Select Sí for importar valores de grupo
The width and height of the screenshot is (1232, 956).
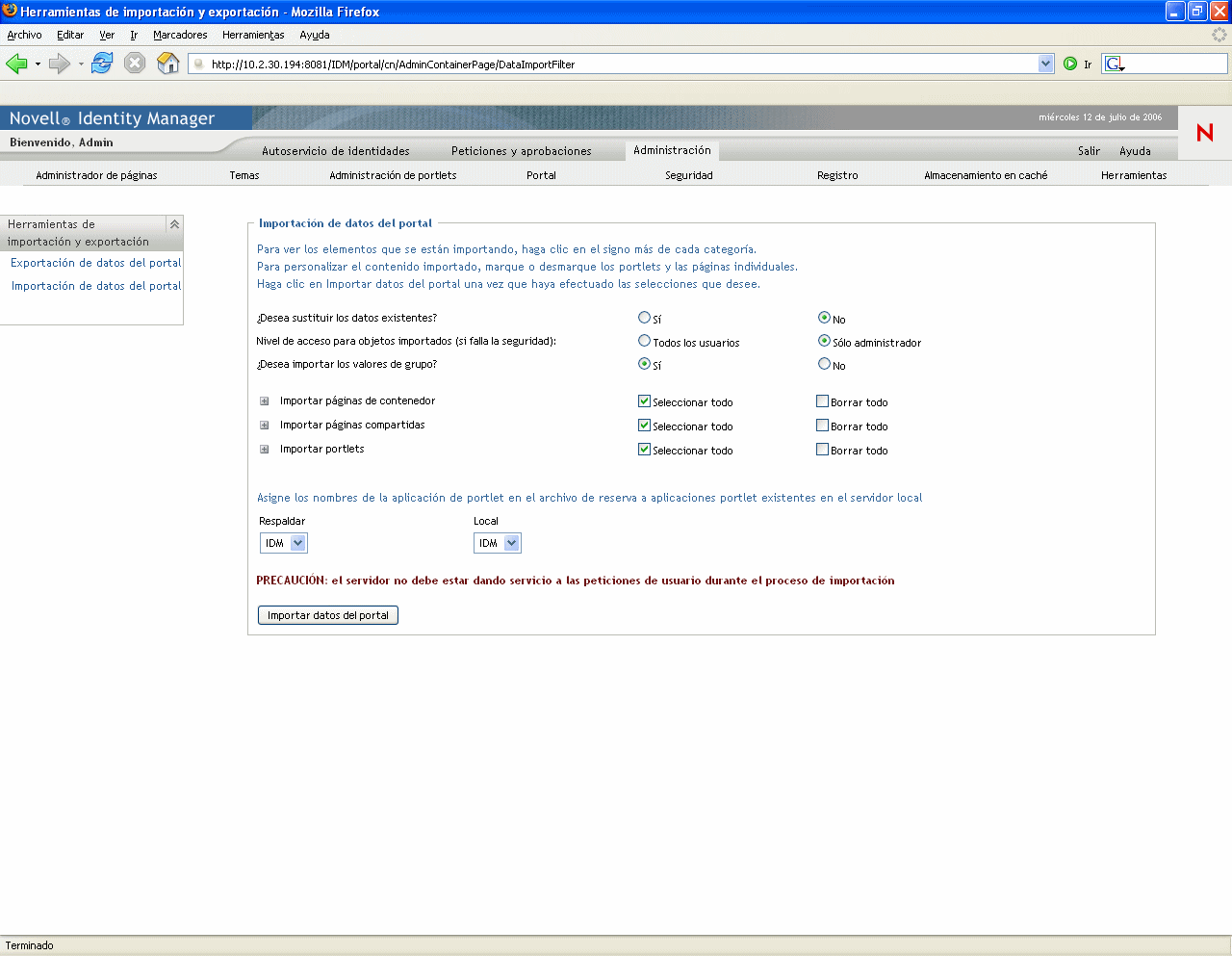tap(644, 364)
